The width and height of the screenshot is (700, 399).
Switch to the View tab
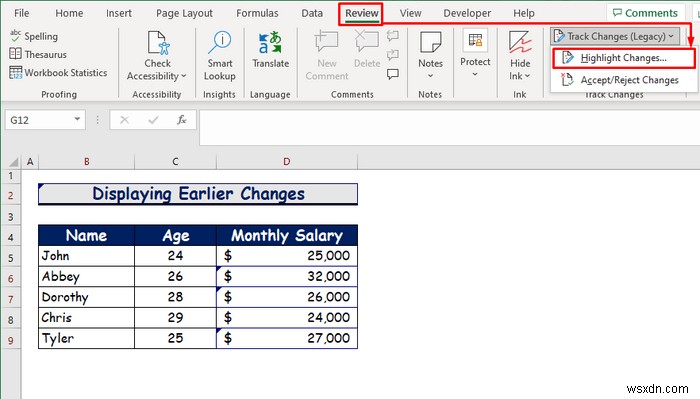410,13
